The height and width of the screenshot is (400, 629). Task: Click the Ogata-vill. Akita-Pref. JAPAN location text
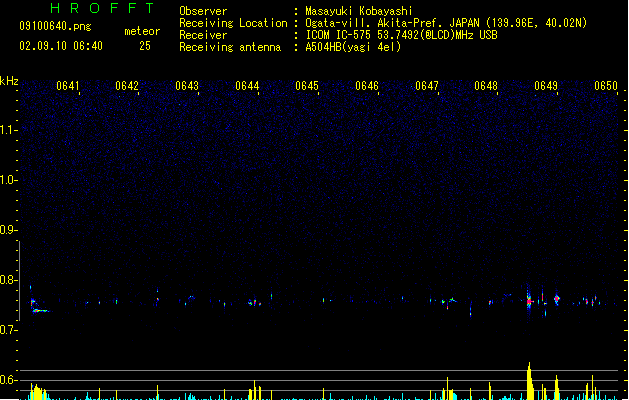click(x=446, y=23)
